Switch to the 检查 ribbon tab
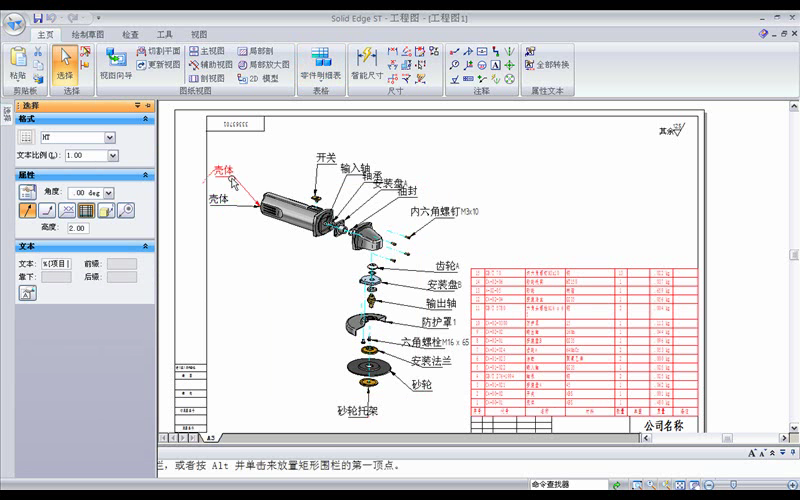This screenshot has width=800, height=500. pyautogui.click(x=130, y=35)
